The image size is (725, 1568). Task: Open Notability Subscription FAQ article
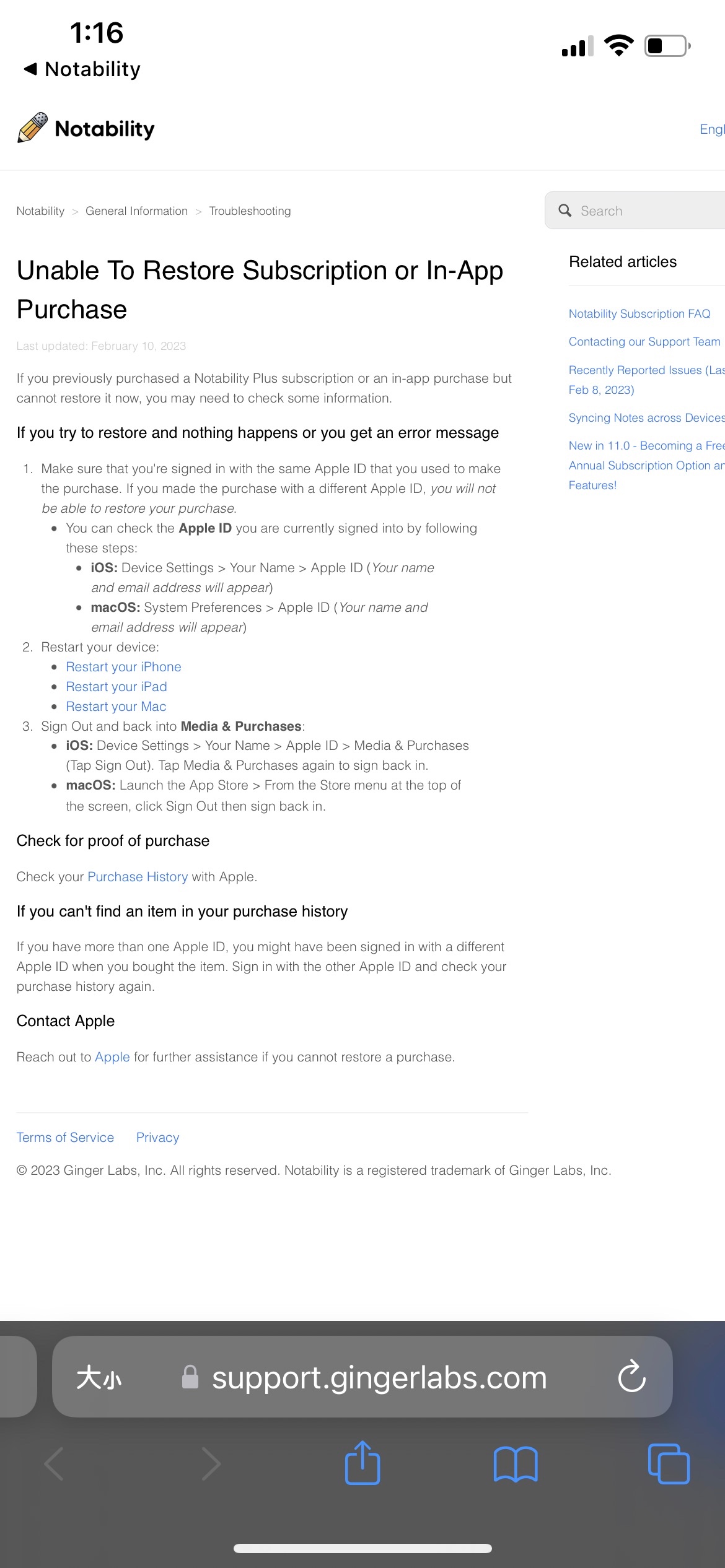click(x=639, y=314)
